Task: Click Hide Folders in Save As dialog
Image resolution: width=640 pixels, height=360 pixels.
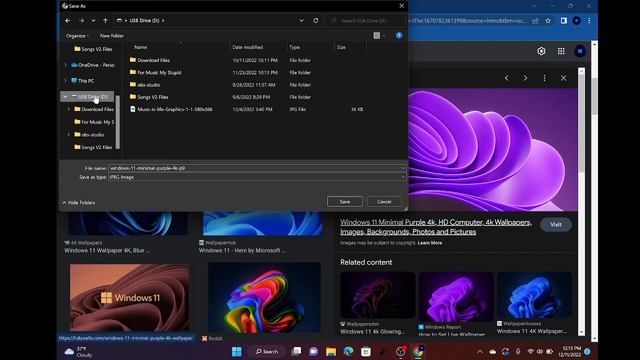Action: coord(79,203)
